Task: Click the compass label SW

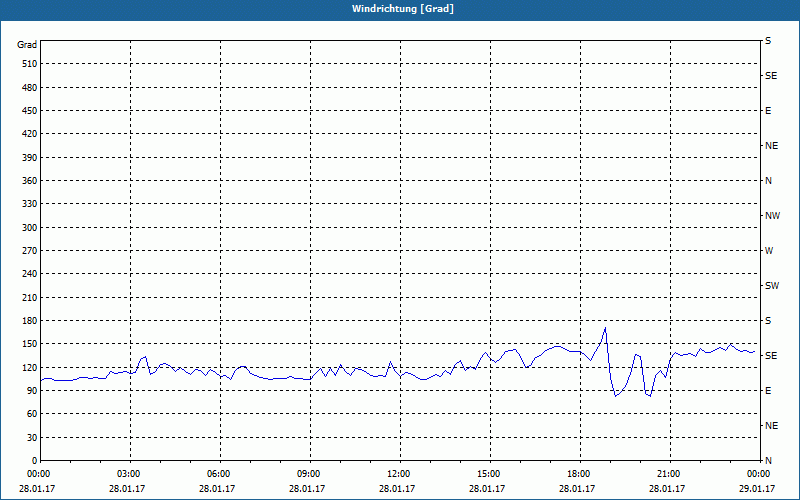Action: pyautogui.click(x=772, y=286)
